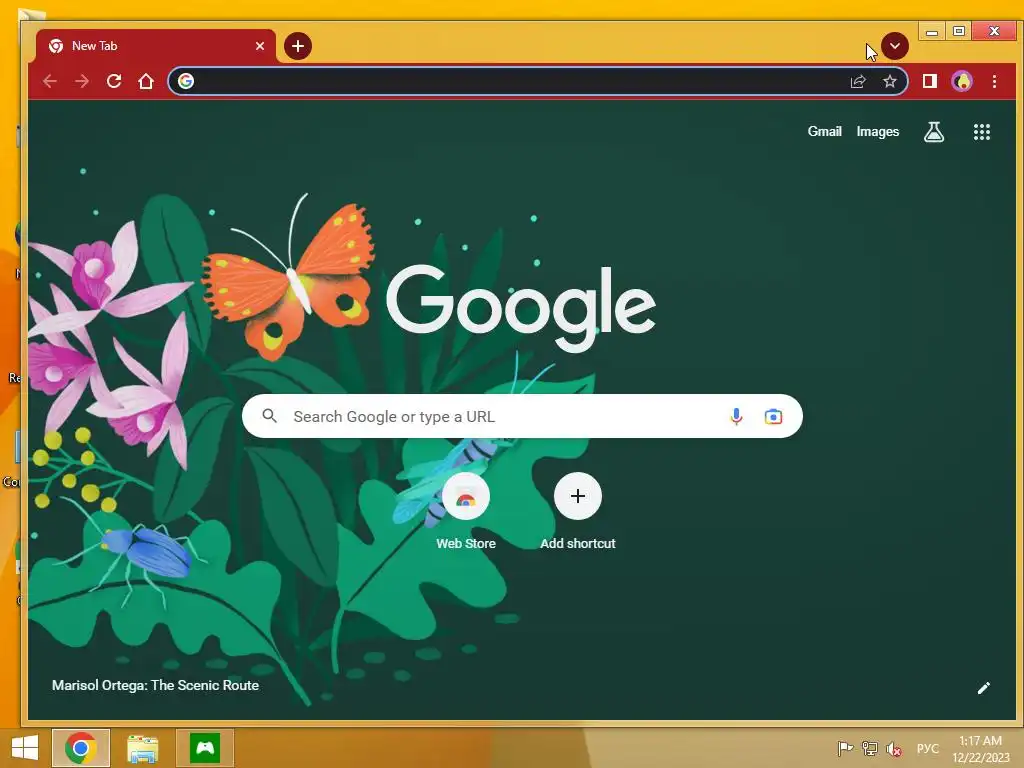Open Images link
The height and width of the screenshot is (768, 1024).
tap(878, 132)
